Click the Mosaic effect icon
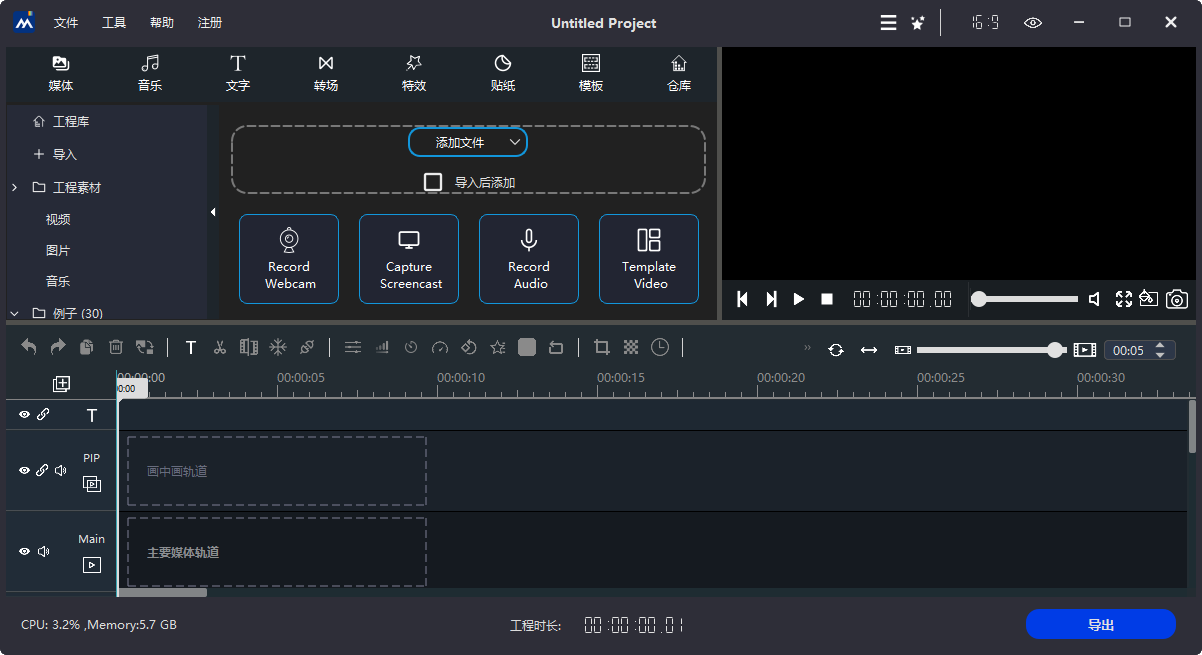1202x655 pixels. 630,347
